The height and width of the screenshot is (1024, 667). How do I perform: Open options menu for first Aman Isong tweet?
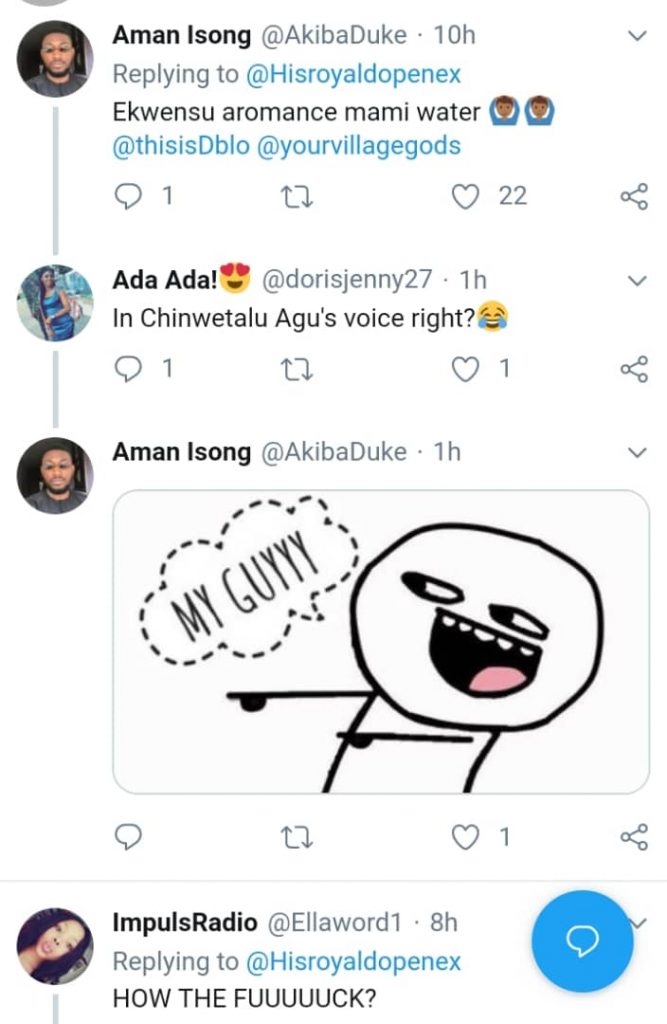point(636,36)
